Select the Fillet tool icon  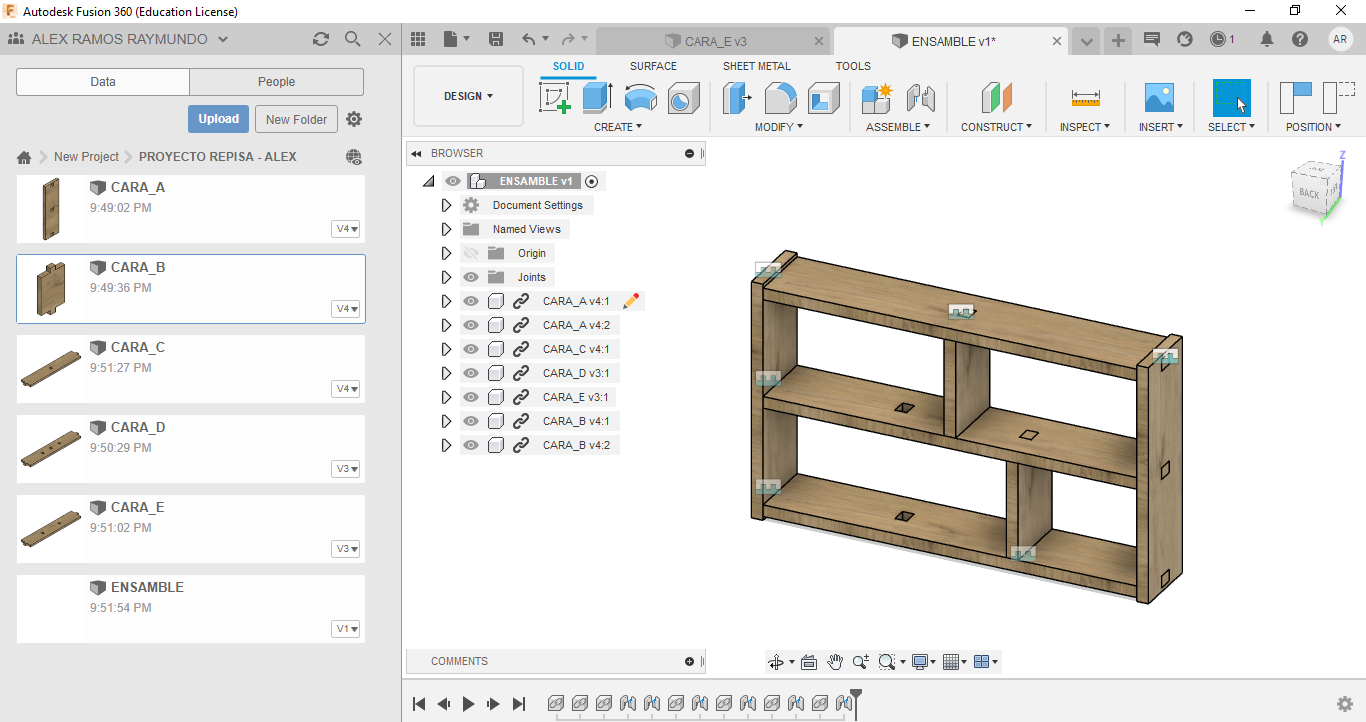781,98
